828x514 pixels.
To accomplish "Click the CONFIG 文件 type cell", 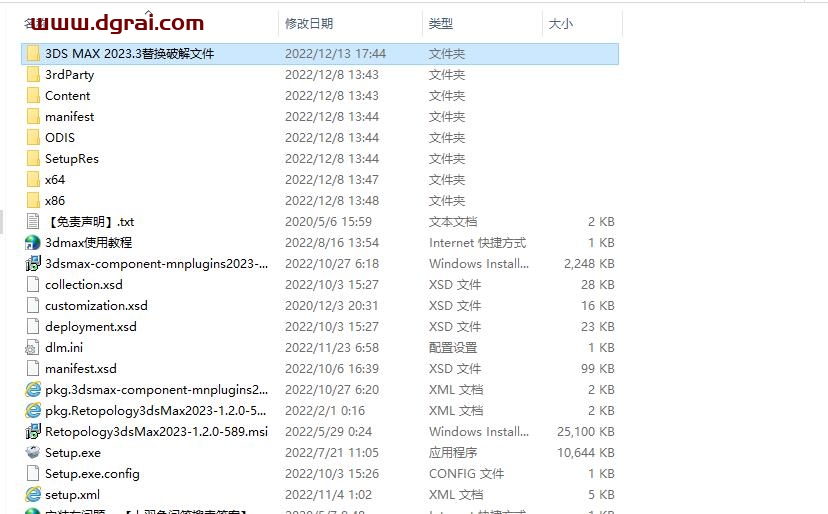I will (x=466, y=474).
